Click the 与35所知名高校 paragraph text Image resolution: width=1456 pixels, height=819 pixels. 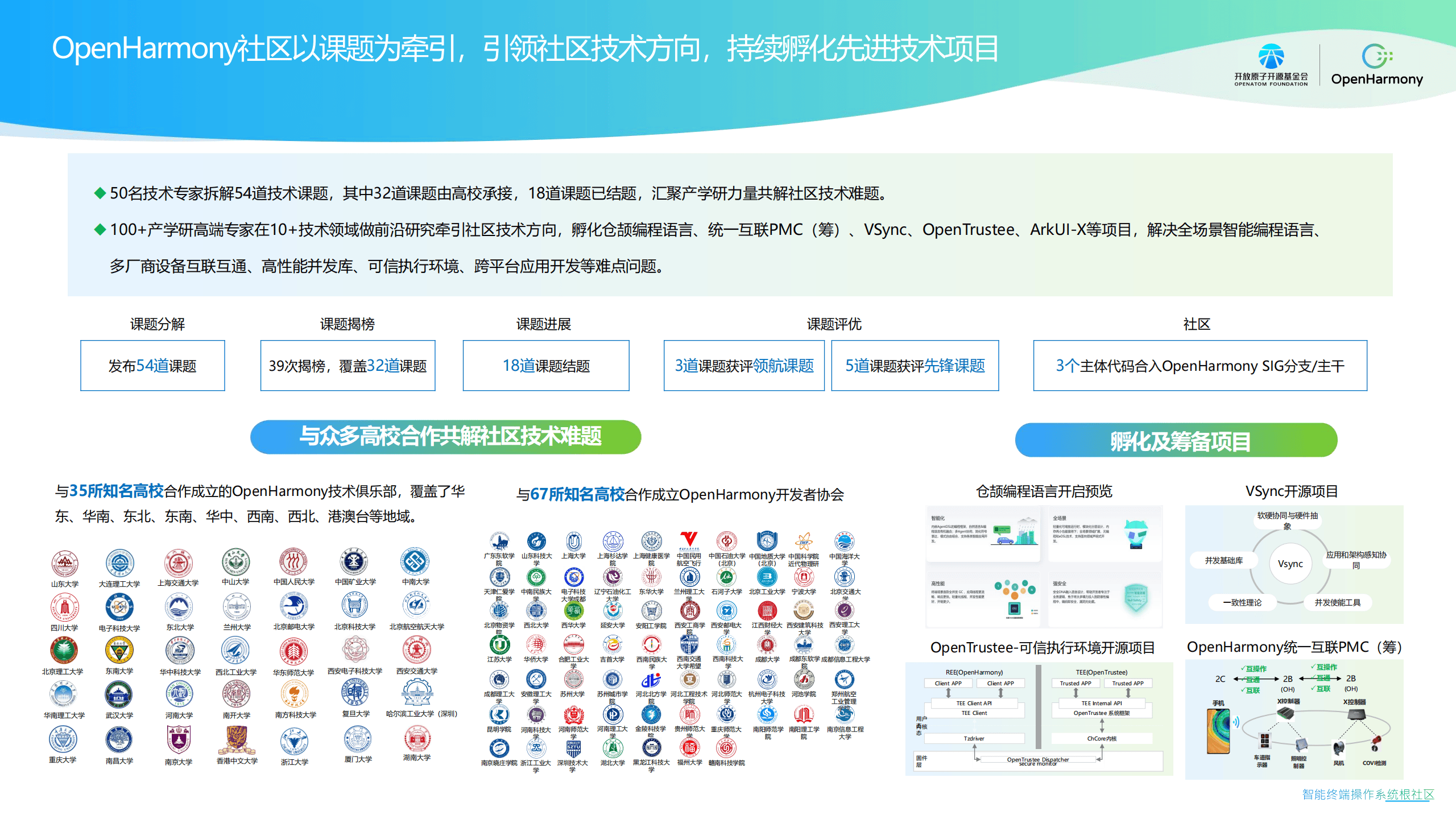pos(260,504)
